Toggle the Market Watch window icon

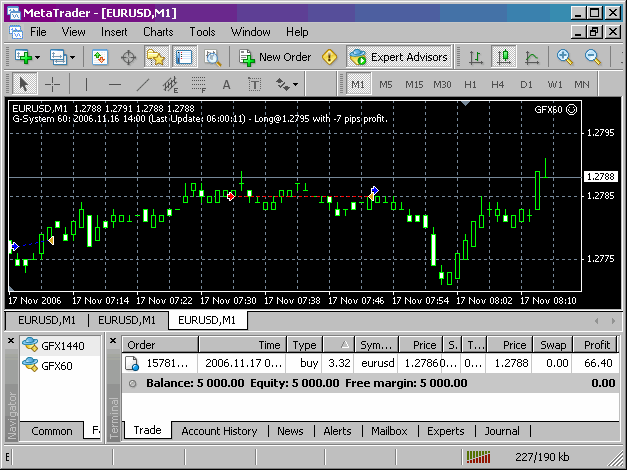(x=100, y=57)
